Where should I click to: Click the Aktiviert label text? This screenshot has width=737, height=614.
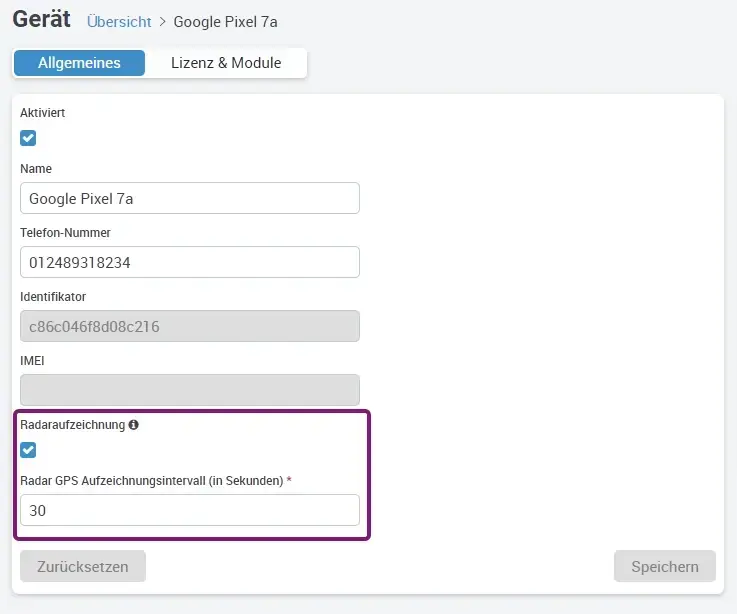[42, 113]
